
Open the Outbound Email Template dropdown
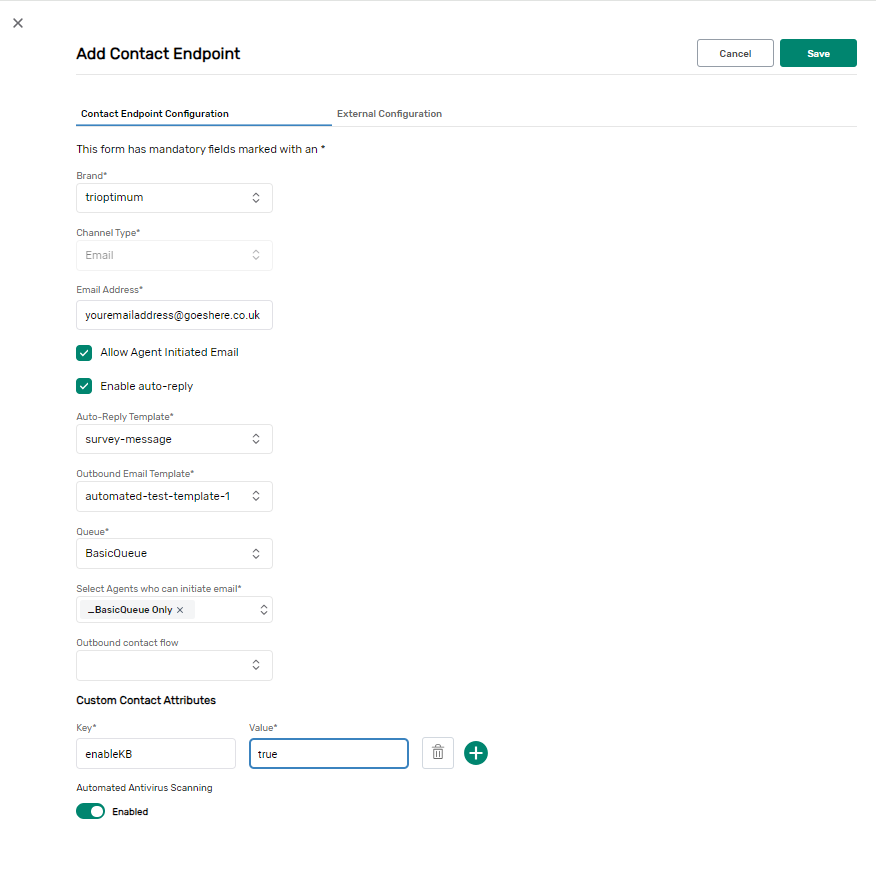click(x=174, y=496)
